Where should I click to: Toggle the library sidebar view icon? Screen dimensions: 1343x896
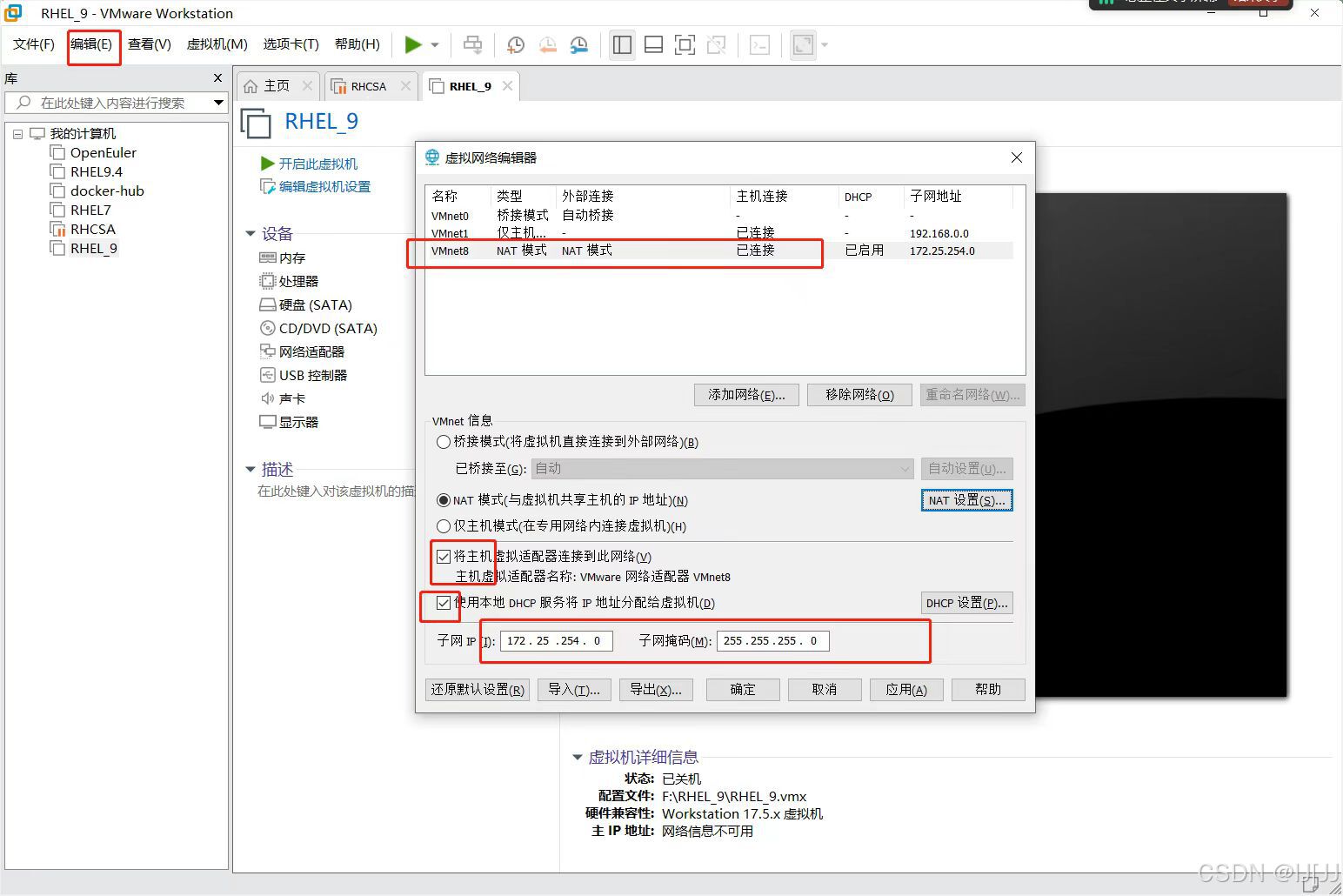(x=622, y=44)
